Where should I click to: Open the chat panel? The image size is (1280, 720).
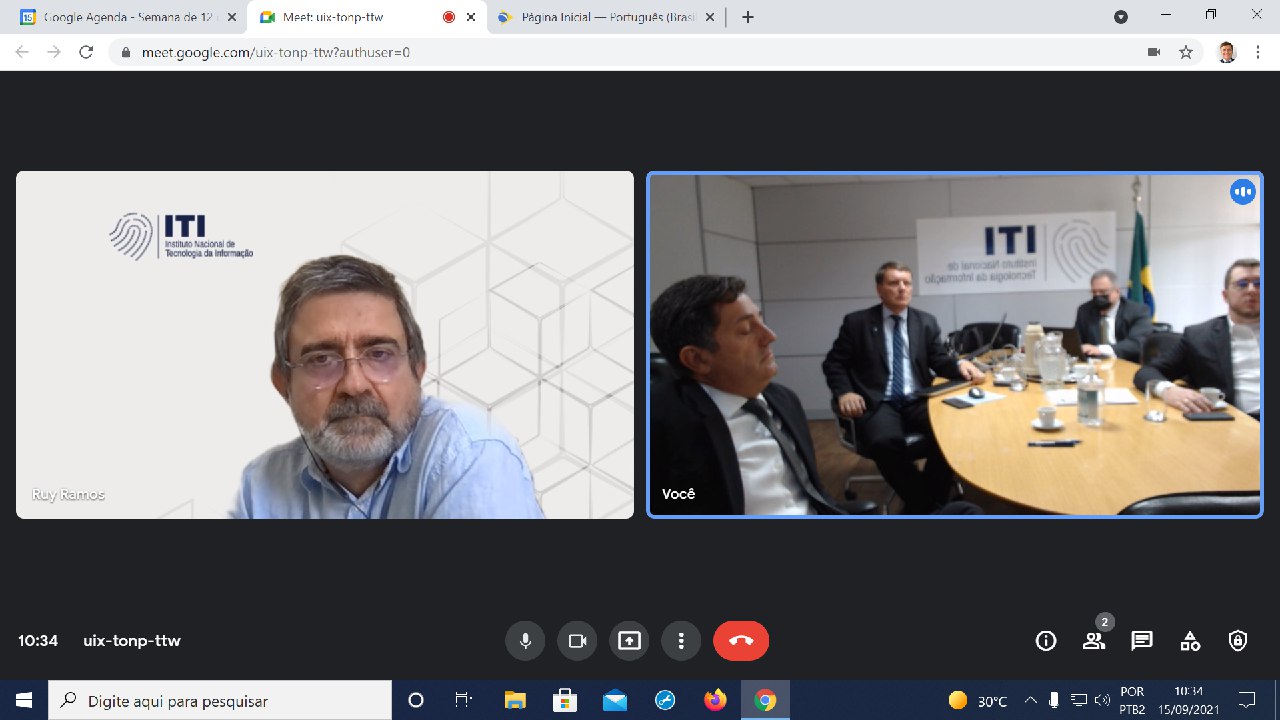tap(1141, 641)
